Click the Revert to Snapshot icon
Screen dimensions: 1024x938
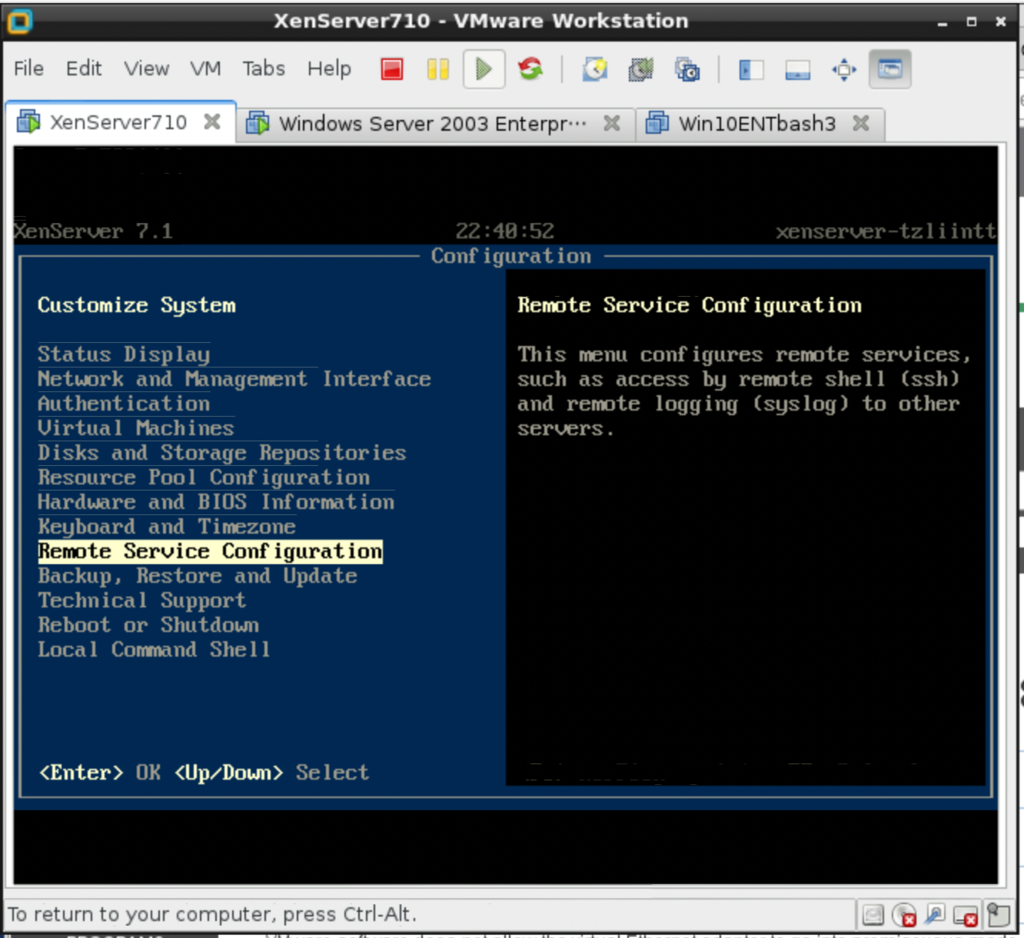641,69
